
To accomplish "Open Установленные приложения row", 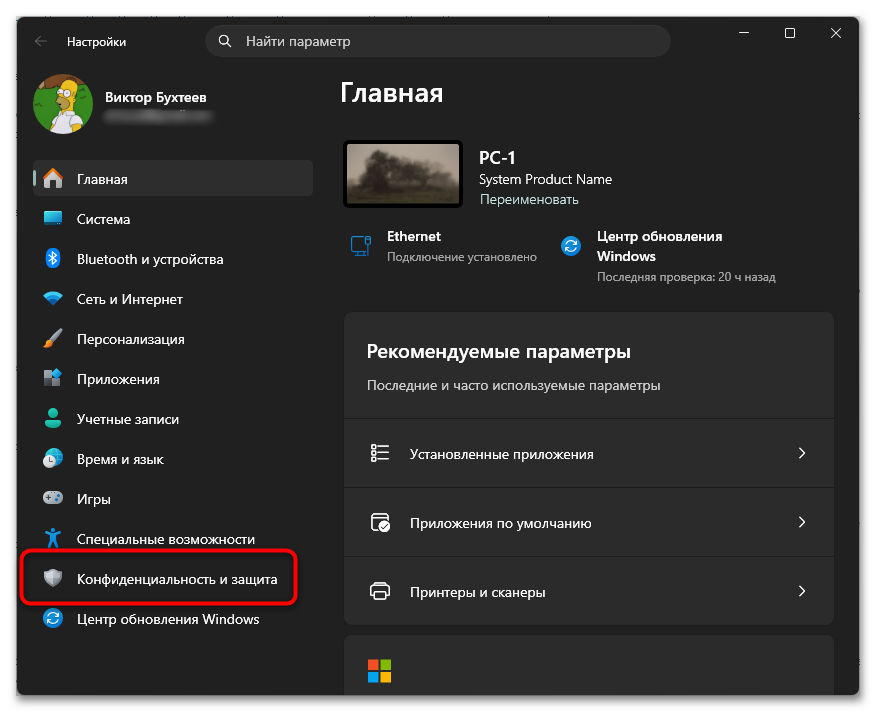I will 589,453.
